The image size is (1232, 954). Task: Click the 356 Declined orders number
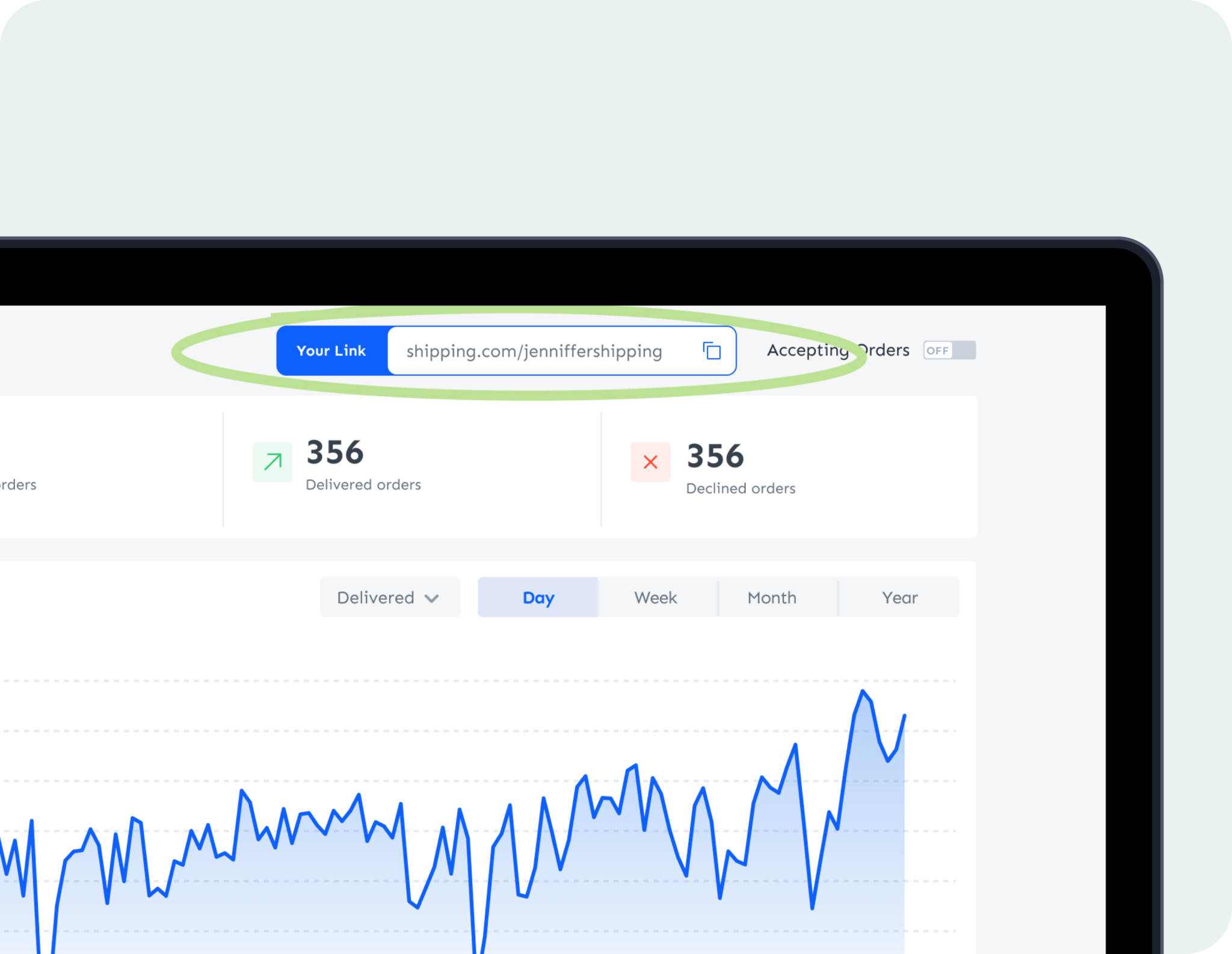[x=715, y=456]
